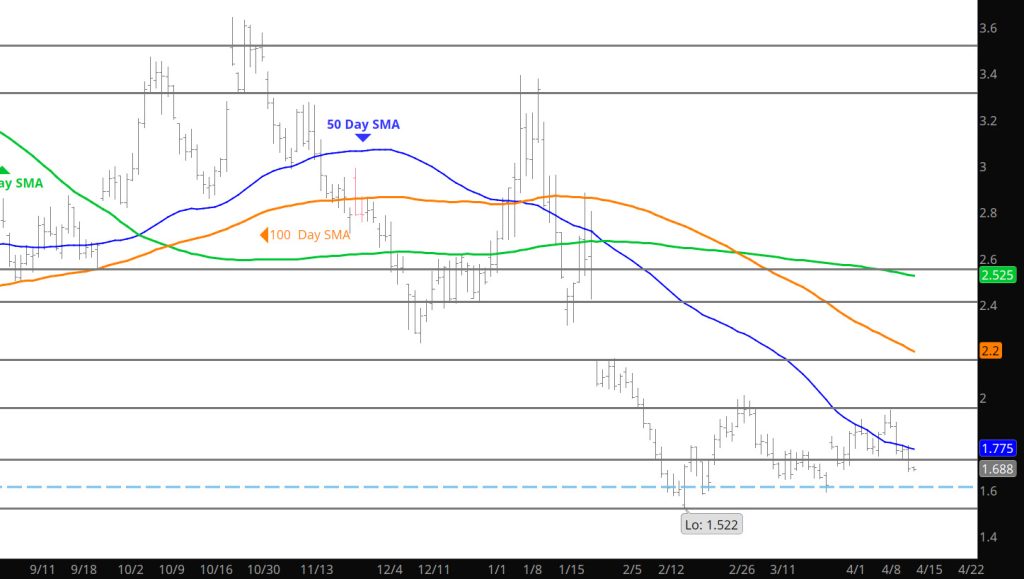Click the orange left arrow beside 100 Day SMA
The height and width of the screenshot is (579, 1024).
tap(265, 235)
